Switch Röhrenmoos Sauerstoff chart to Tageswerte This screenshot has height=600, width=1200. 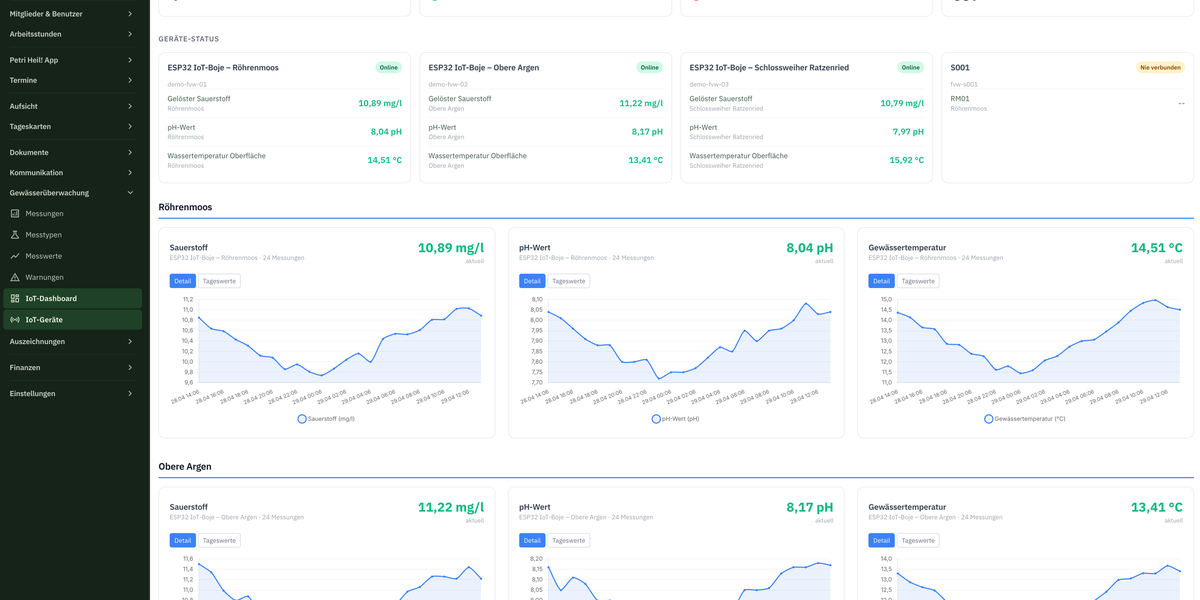click(219, 281)
